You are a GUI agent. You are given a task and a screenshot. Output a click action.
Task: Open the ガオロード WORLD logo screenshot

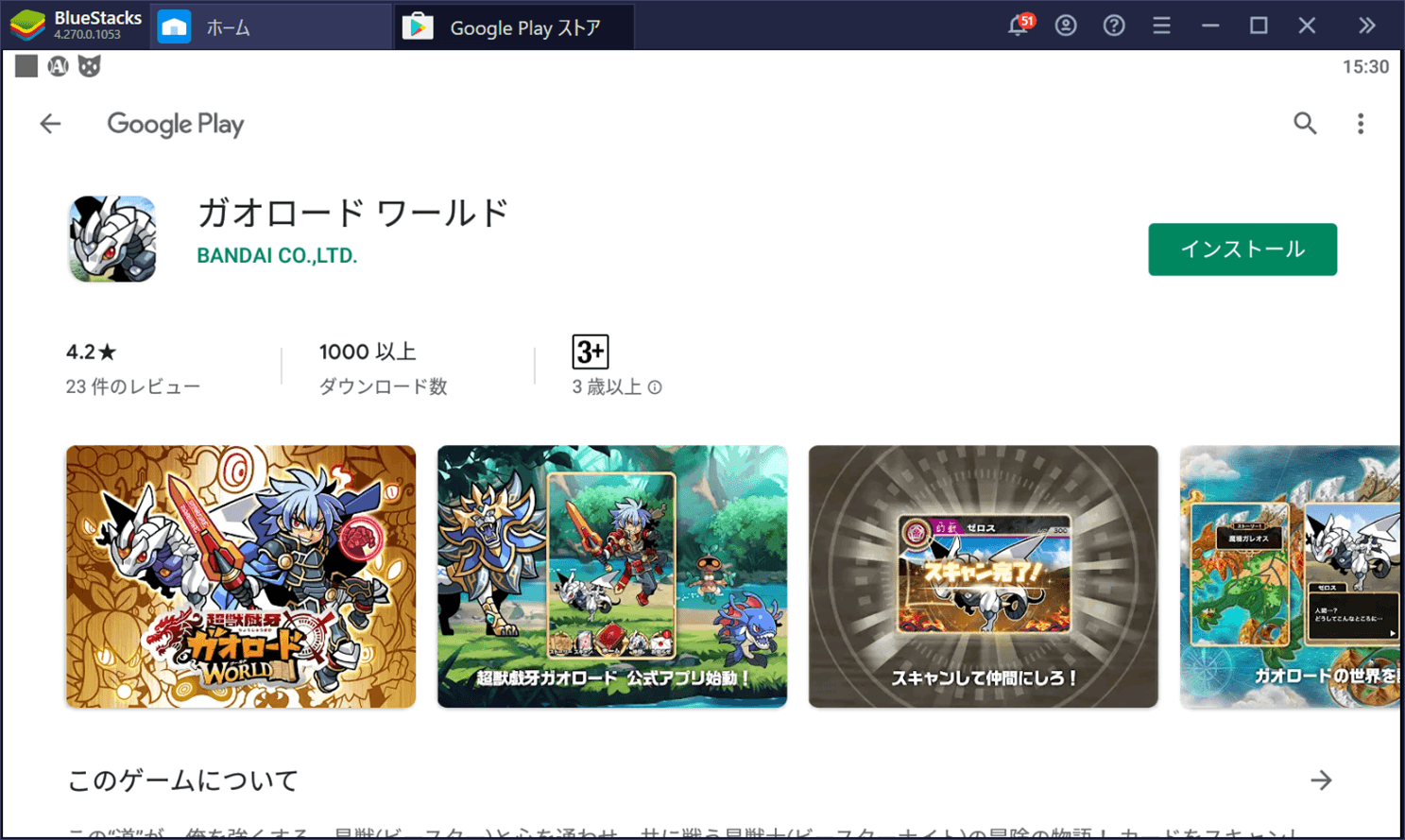pyautogui.click(x=241, y=576)
